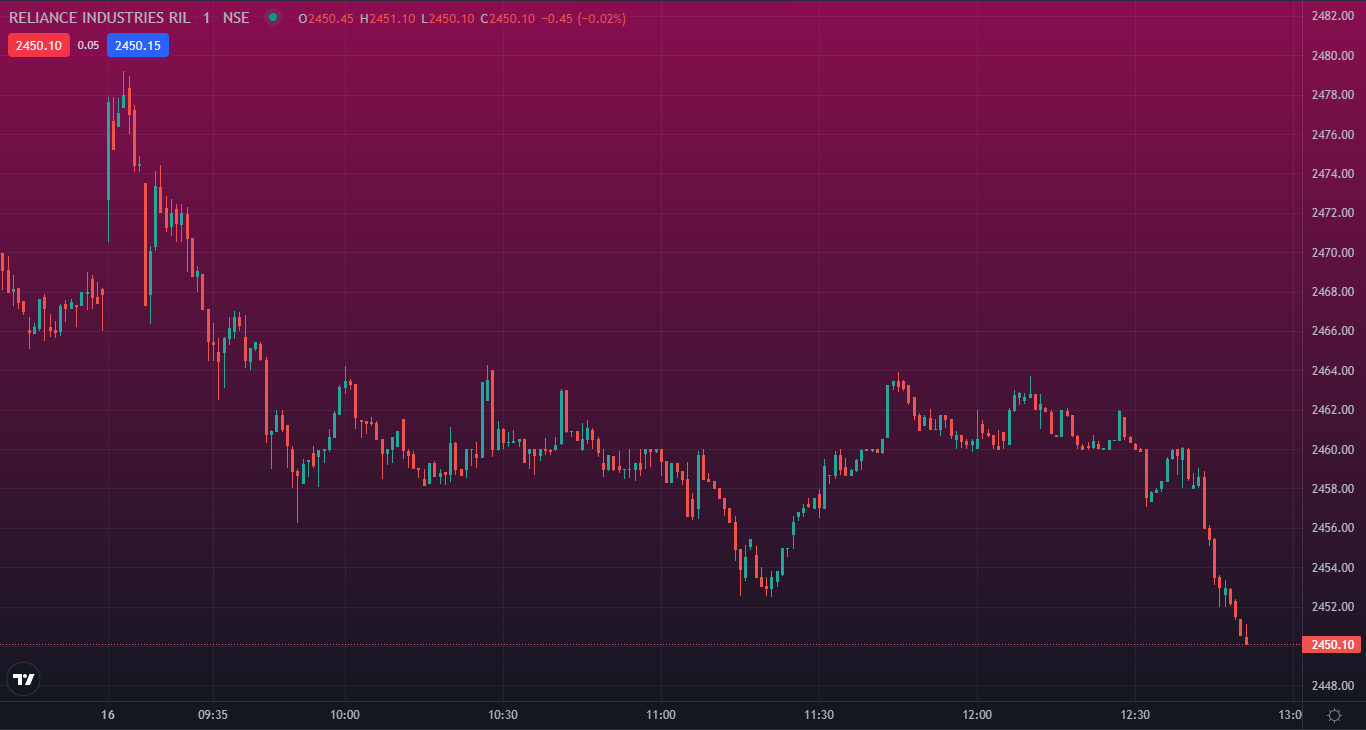The image size is (1366, 730).
Task: Click the 2460.00 price axis label
Action: pos(1332,450)
